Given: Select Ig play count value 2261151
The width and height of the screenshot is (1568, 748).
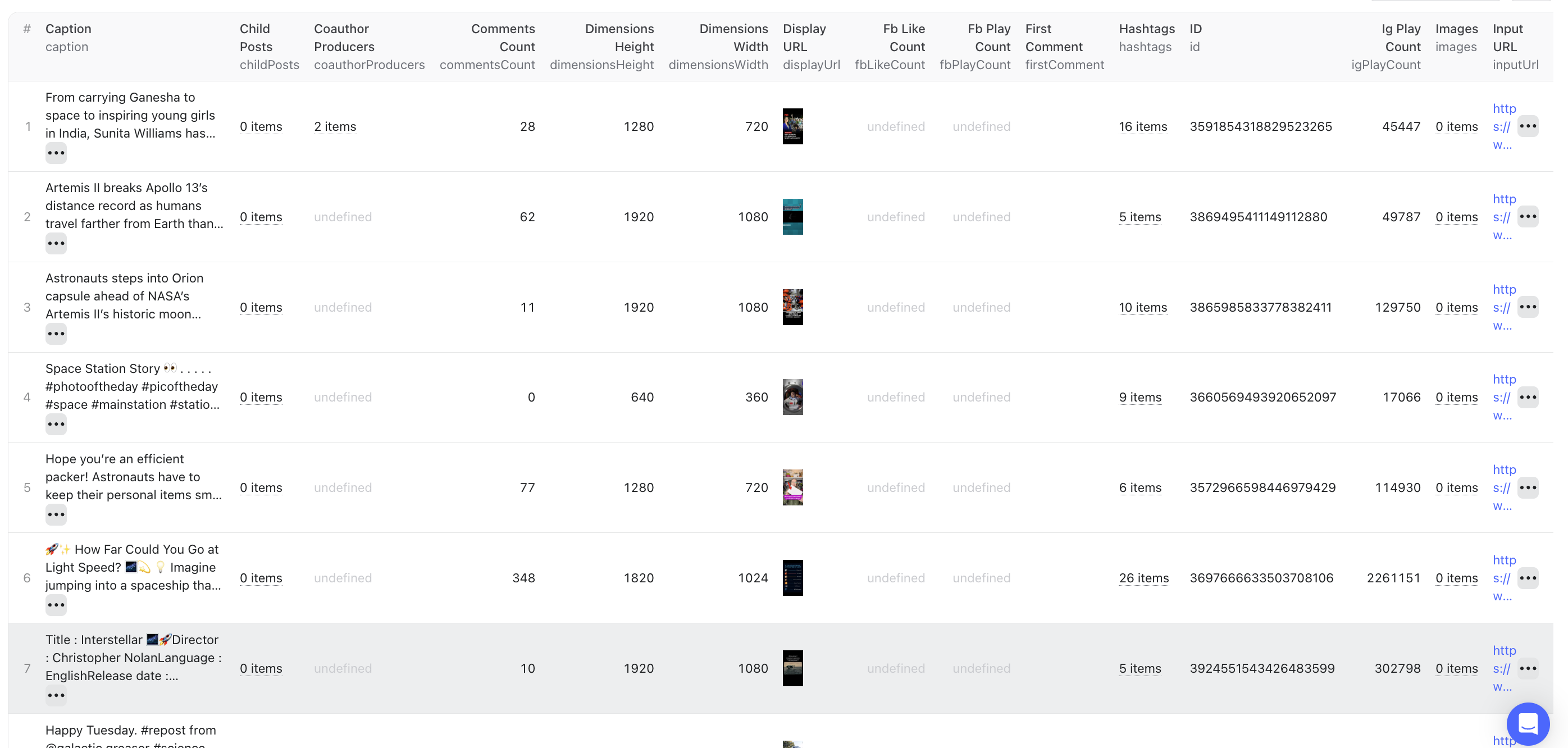Looking at the screenshot, I should (1393, 578).
